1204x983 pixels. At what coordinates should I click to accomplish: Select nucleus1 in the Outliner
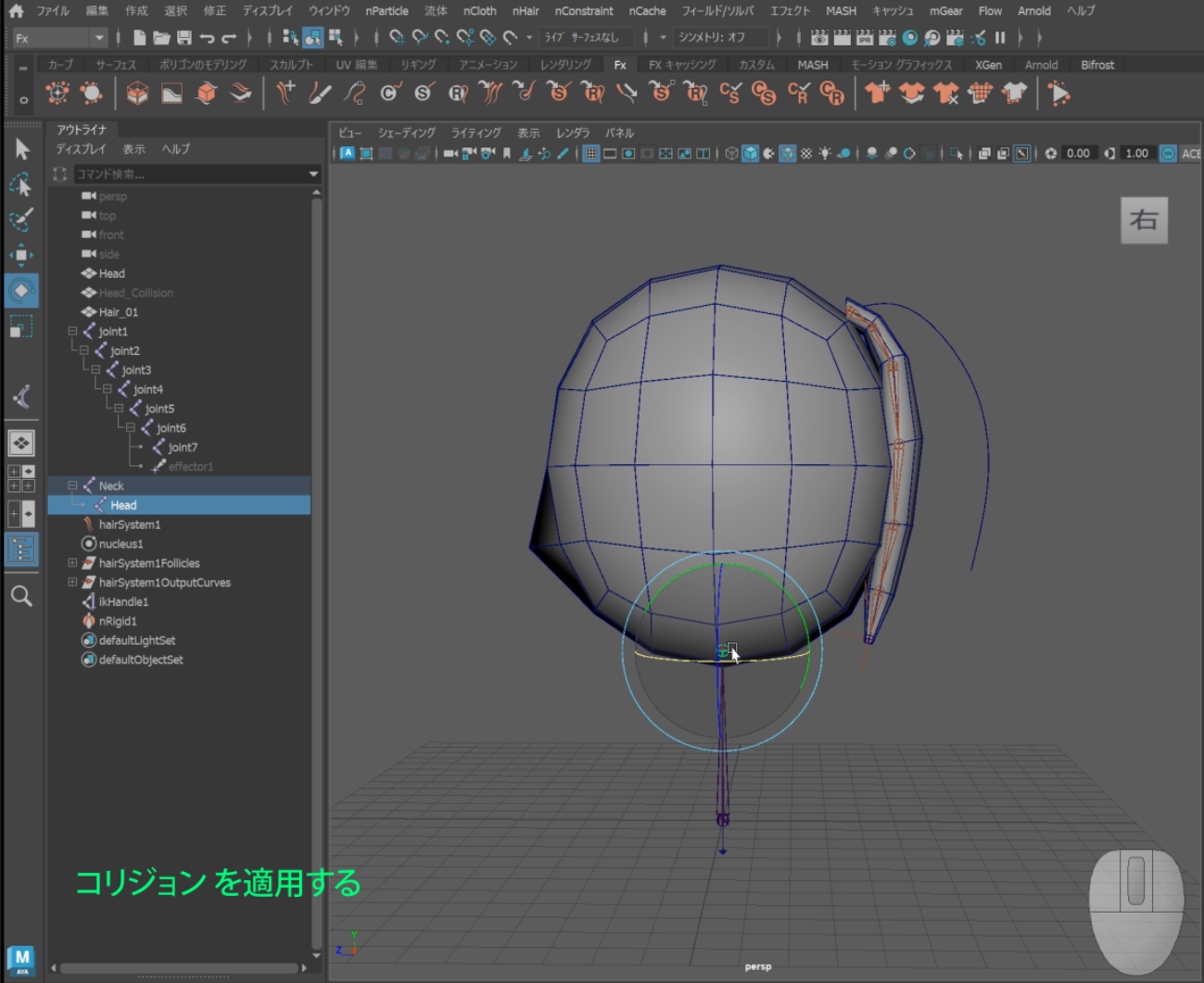[120, 544]
